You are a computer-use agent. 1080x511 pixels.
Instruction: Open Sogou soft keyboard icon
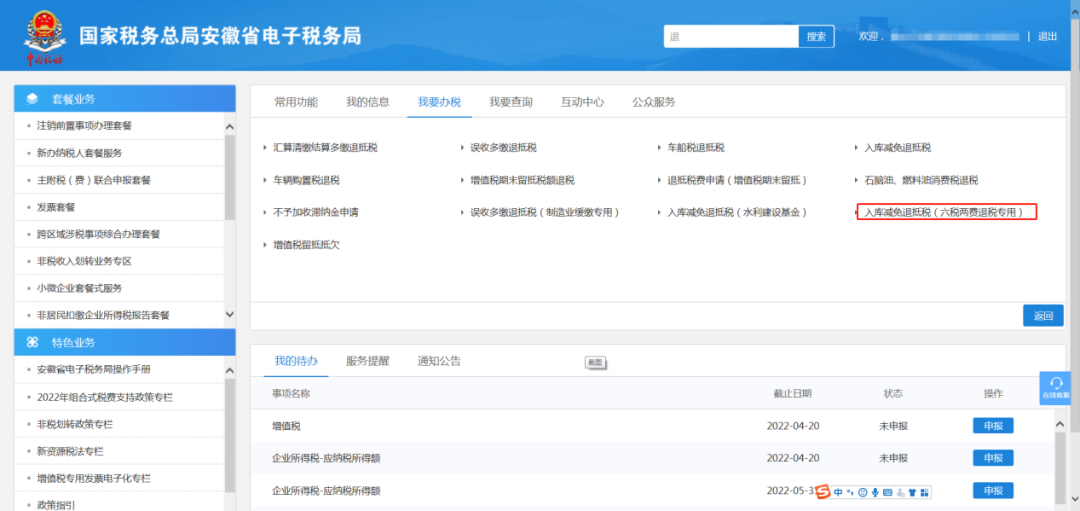click(888, 492)
